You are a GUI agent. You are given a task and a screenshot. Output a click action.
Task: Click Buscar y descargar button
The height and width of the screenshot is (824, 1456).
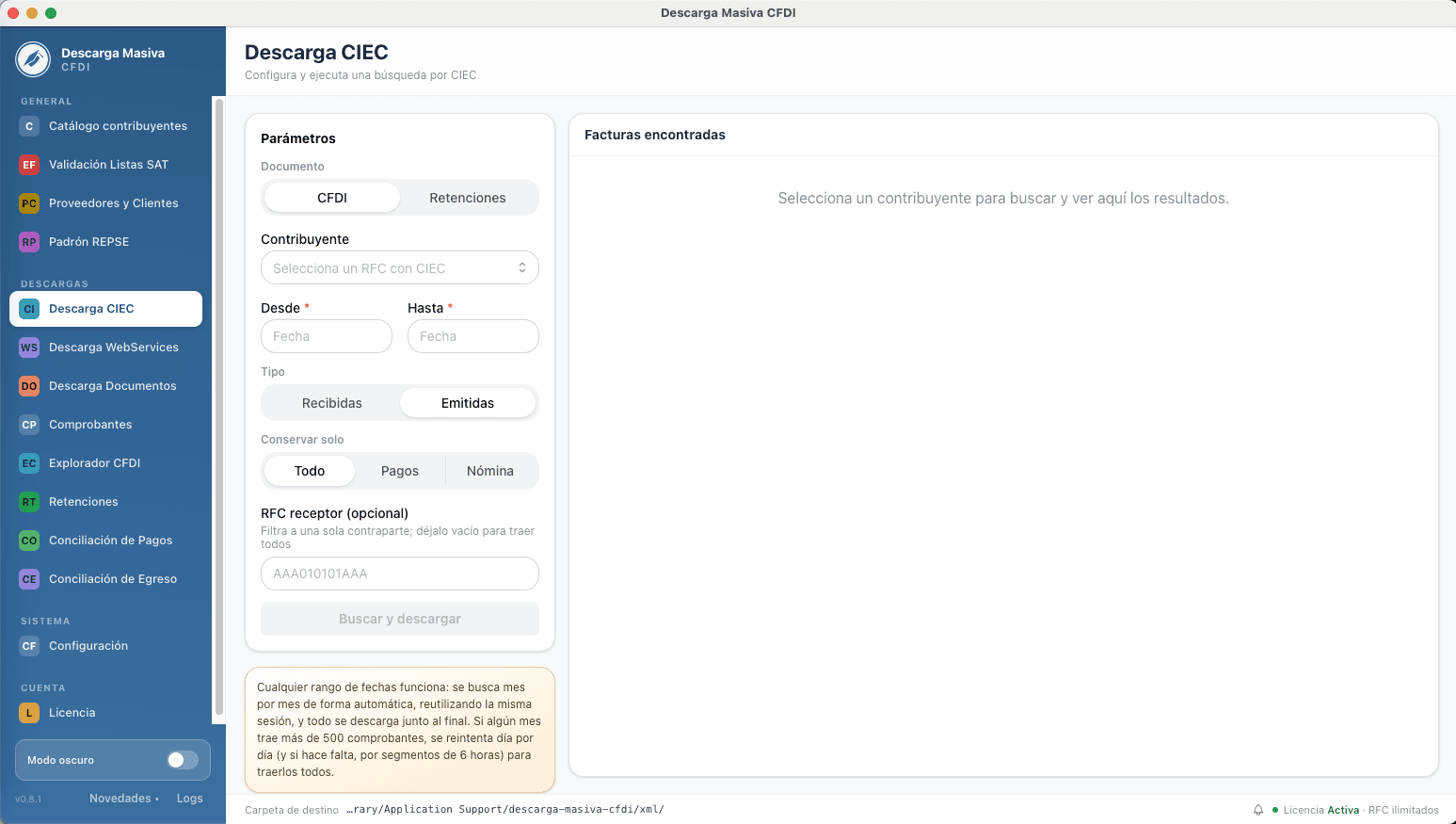tap(400, 619)
